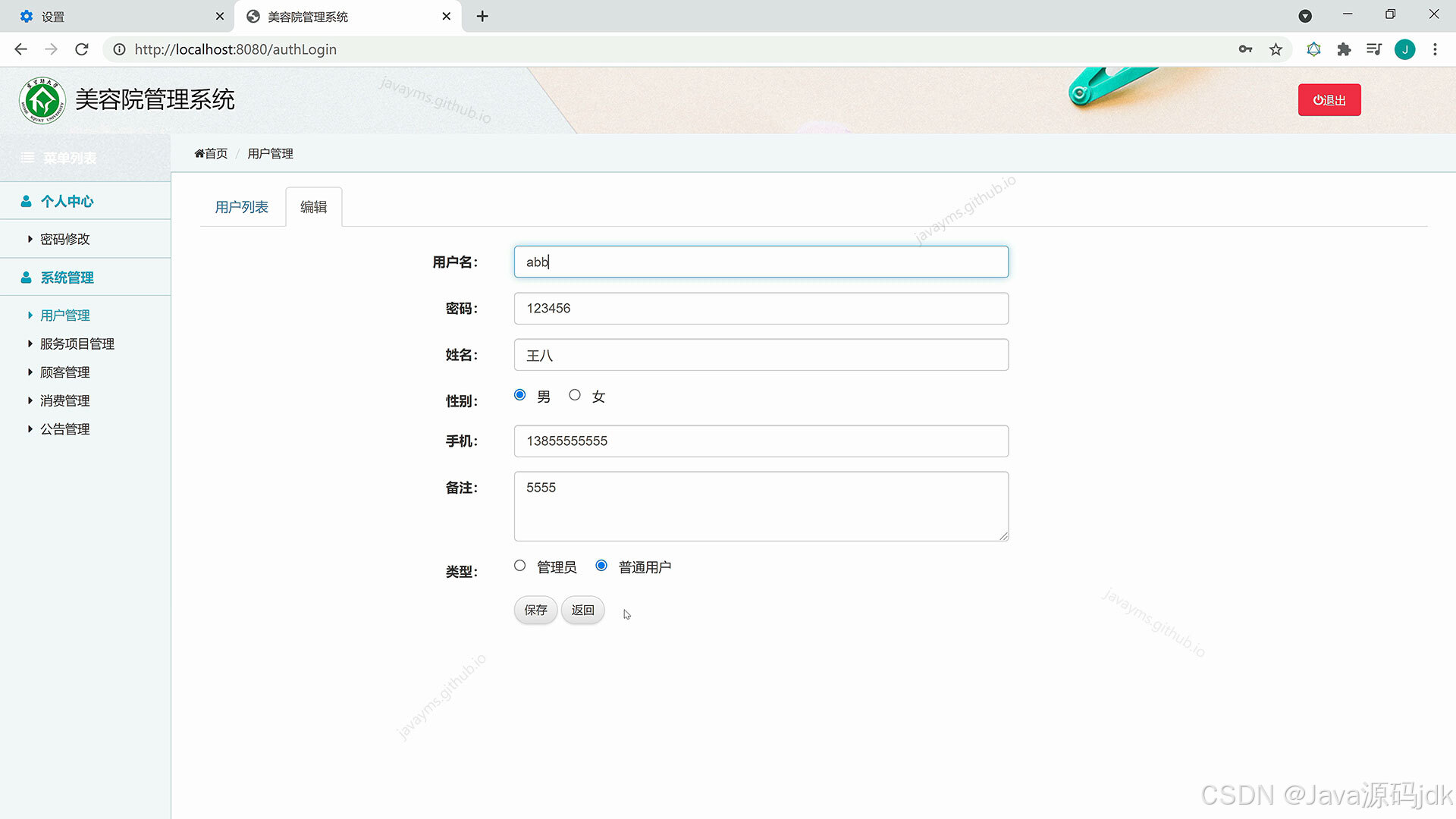Close the 美容院管理系统 tab

pos(447,16)
